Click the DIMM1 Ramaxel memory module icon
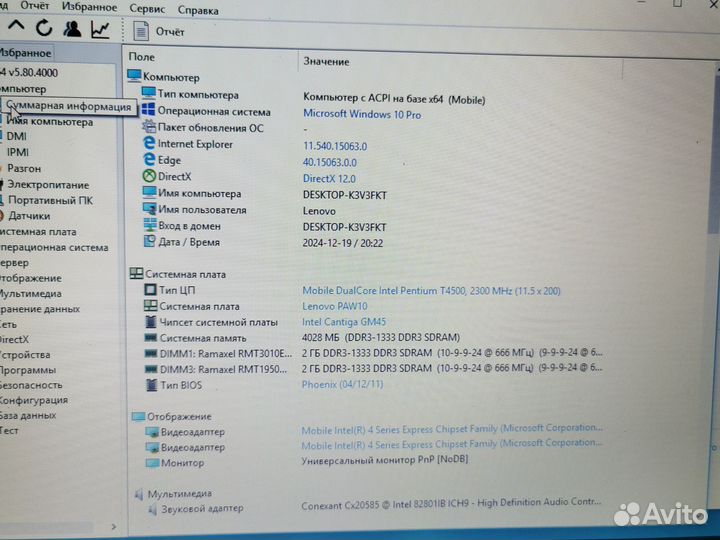The height and width of the screenshot is (540, 720). 151,354
